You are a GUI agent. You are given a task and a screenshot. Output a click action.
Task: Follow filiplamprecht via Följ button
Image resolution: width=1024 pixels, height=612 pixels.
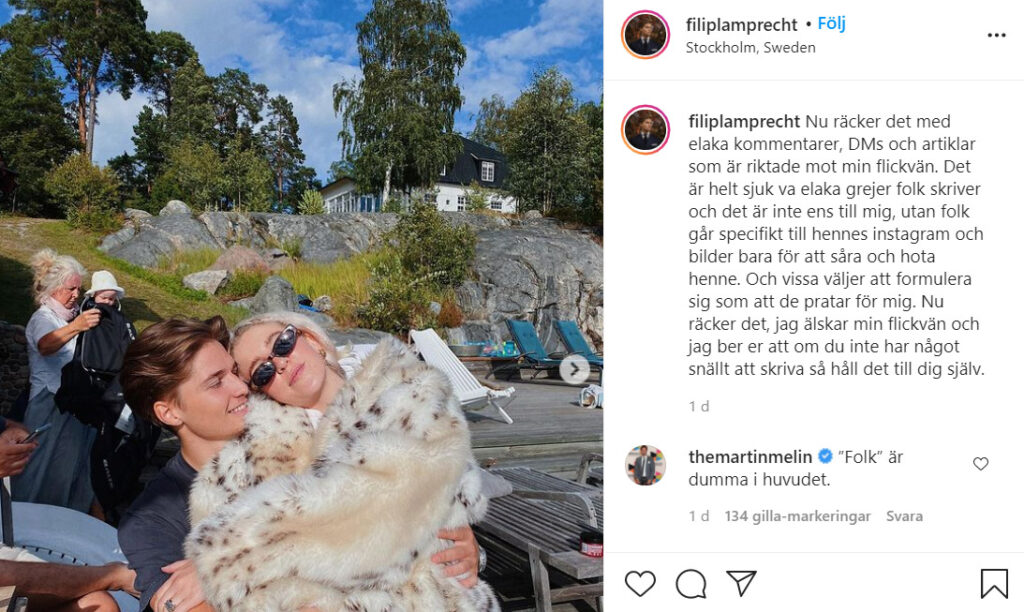click(x=831, y=24)
